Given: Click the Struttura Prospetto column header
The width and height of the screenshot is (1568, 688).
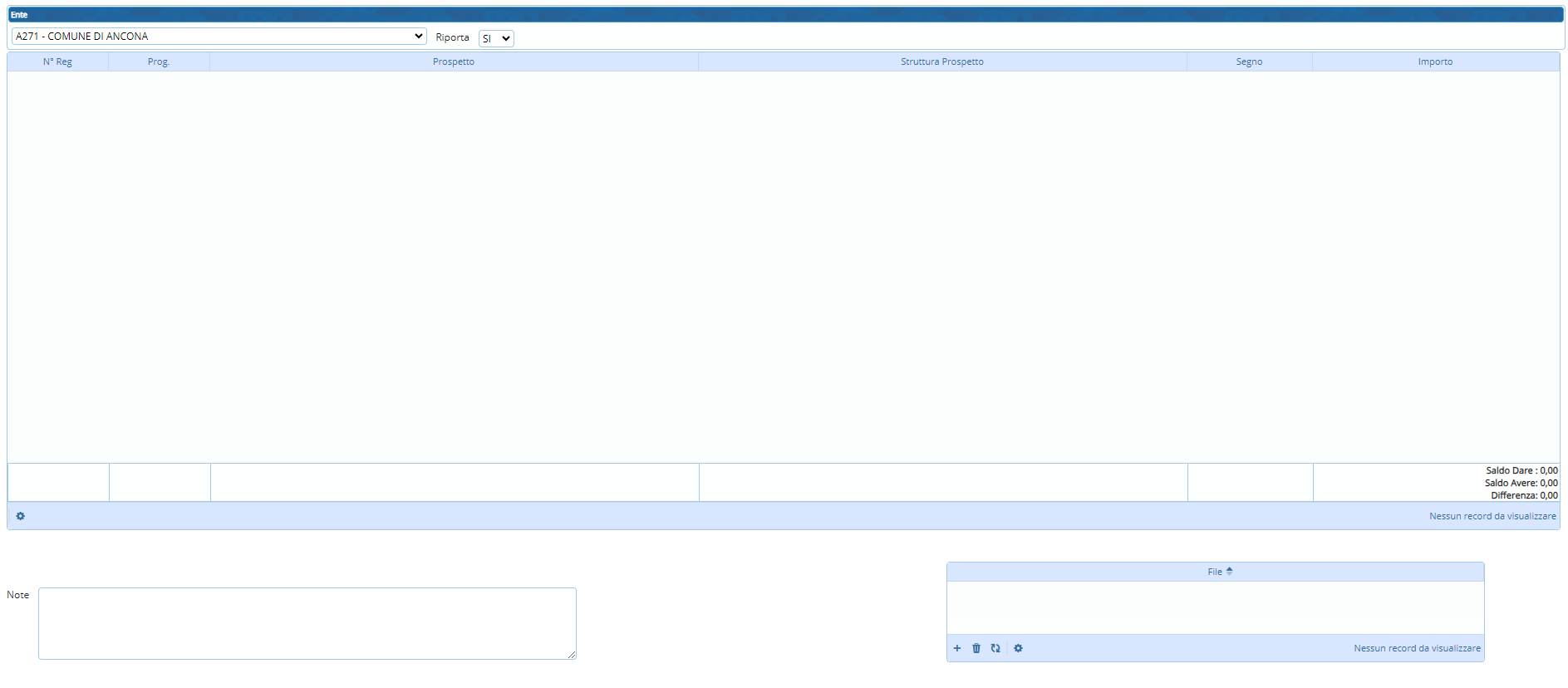Looking at the screenshot, I should (x=941, y=61).
